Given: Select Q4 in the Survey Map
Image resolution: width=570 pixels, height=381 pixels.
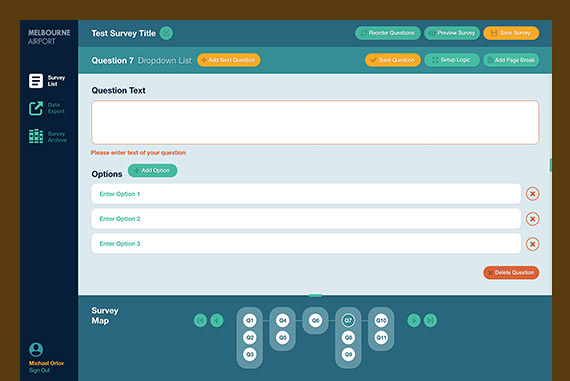Looking at the screenshot, I should [x=282, y=320].
